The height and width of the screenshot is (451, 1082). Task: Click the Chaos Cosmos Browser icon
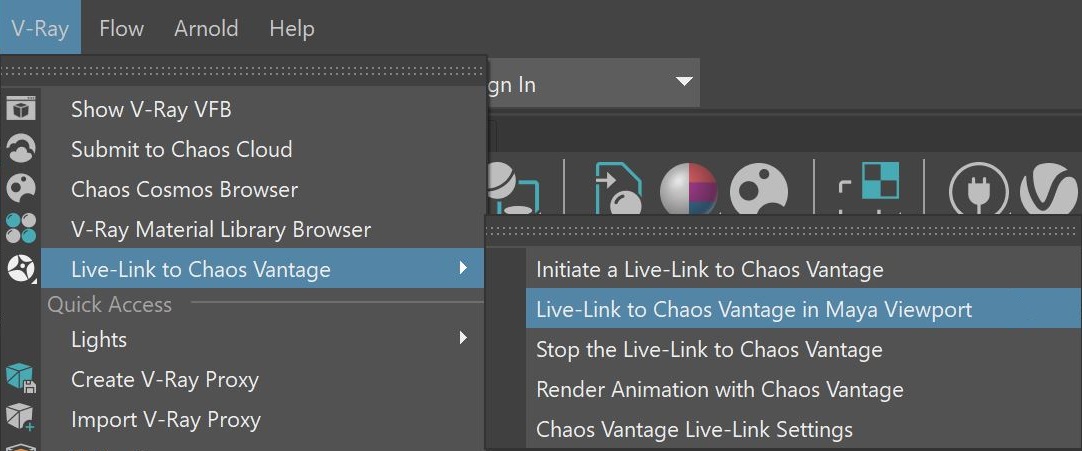[x=21, y=188]
